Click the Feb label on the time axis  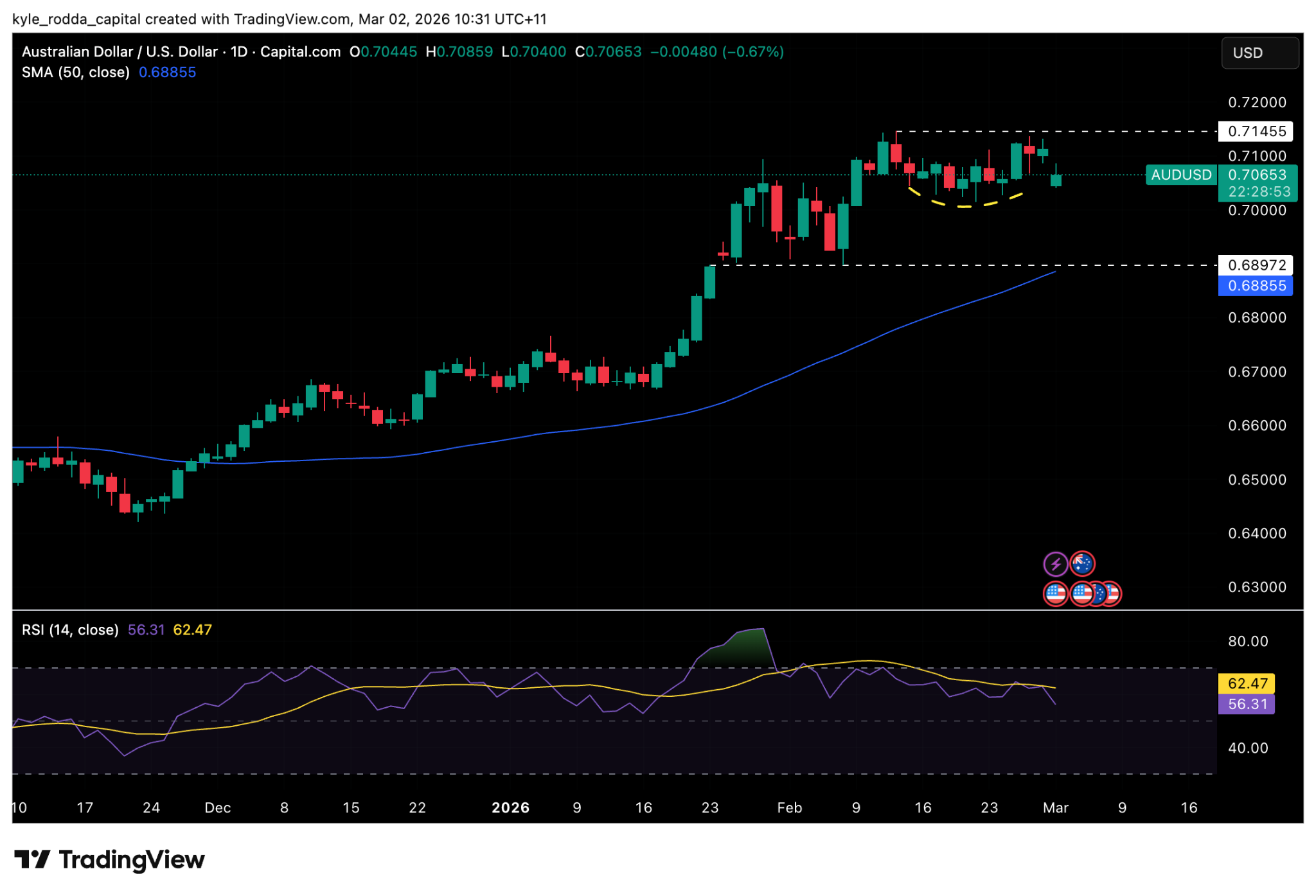coord(789,807)
